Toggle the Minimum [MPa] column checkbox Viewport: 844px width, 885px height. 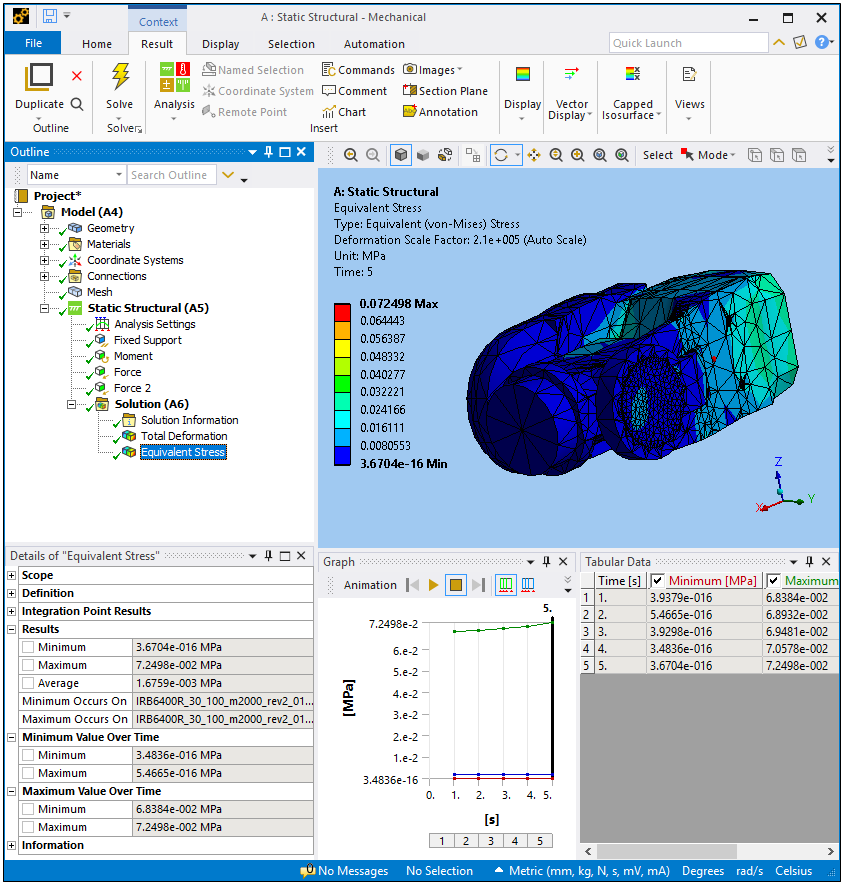pos(658,581)
